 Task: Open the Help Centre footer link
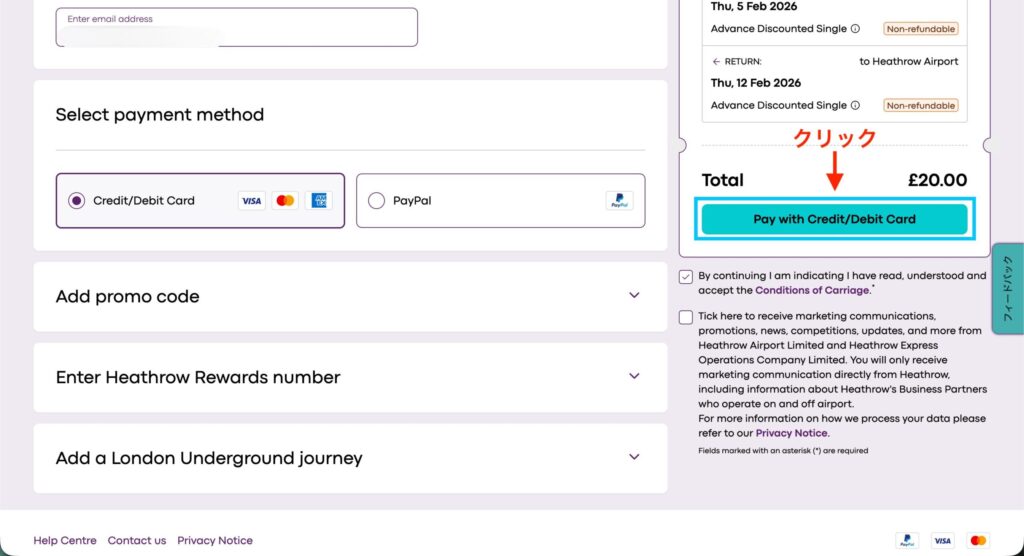(65, 541)
